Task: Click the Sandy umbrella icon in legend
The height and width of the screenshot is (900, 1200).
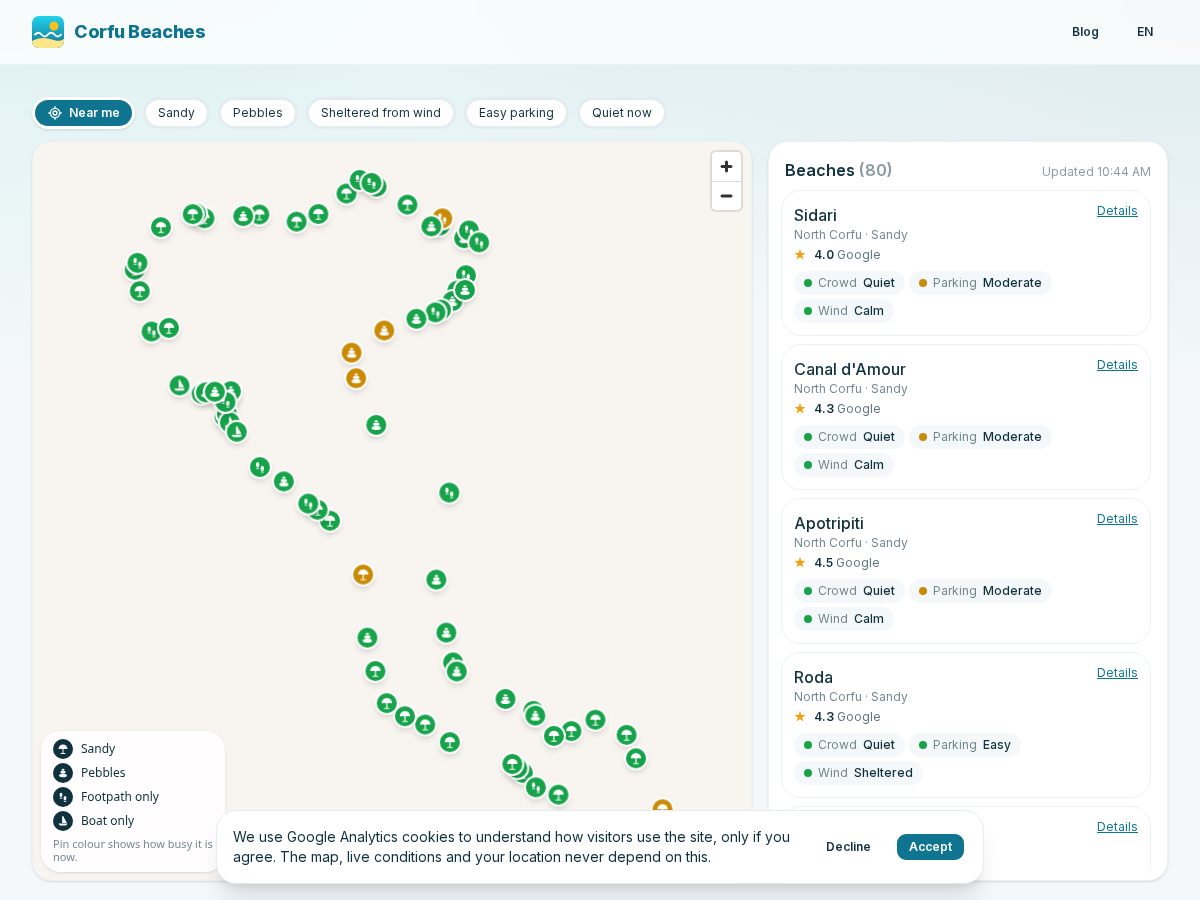Action: (63, 749)
